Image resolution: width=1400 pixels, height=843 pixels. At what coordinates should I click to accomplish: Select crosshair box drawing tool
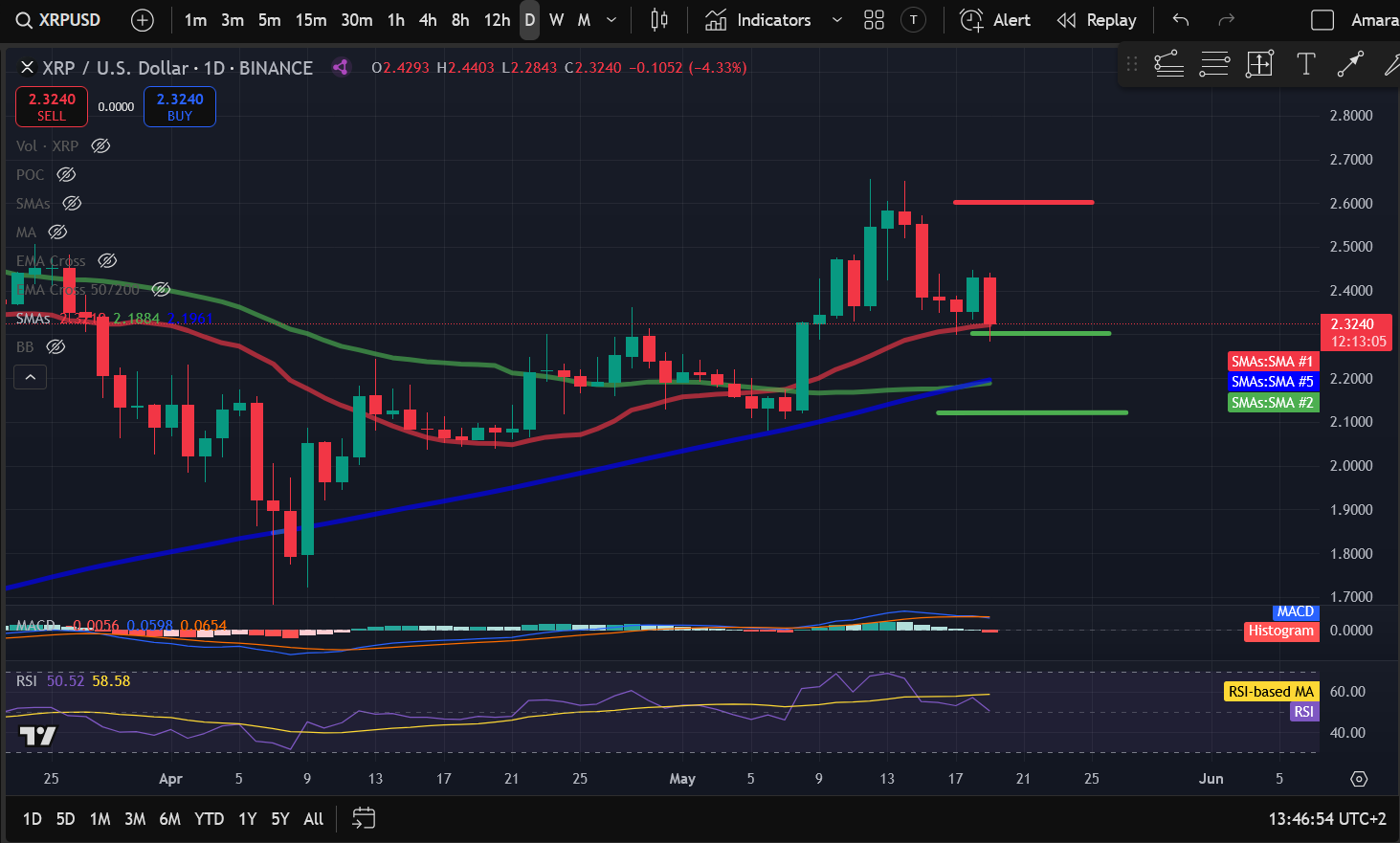pos(1259,64)
